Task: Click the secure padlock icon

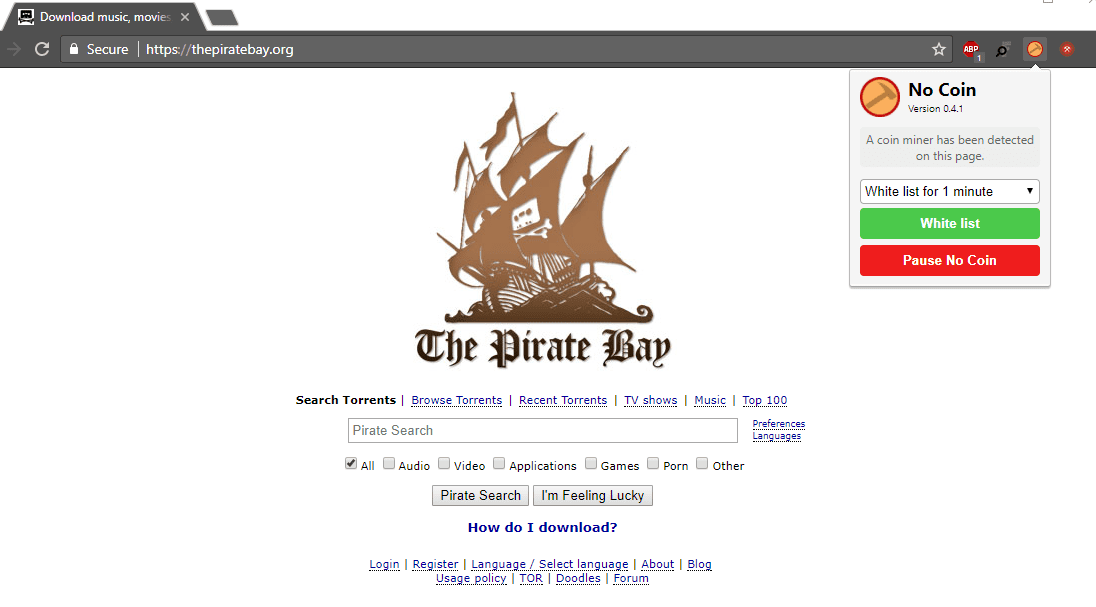Action: [x=74, y=50]
